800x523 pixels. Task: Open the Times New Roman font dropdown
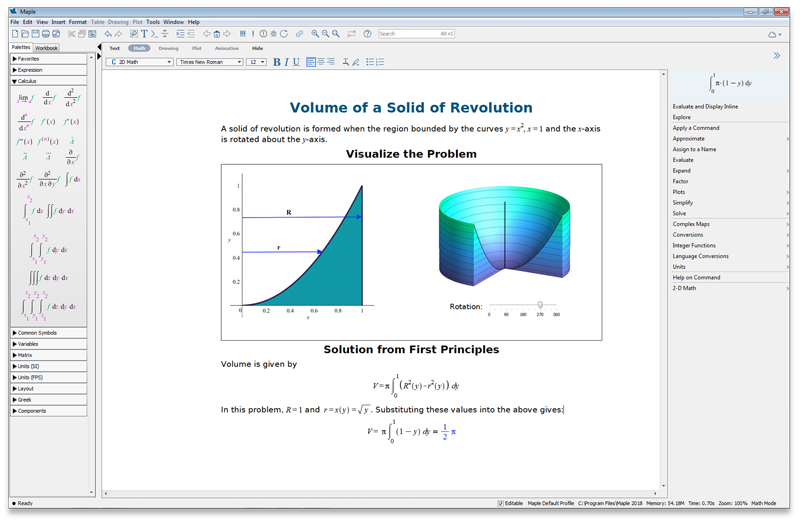(x=210, y=62)
